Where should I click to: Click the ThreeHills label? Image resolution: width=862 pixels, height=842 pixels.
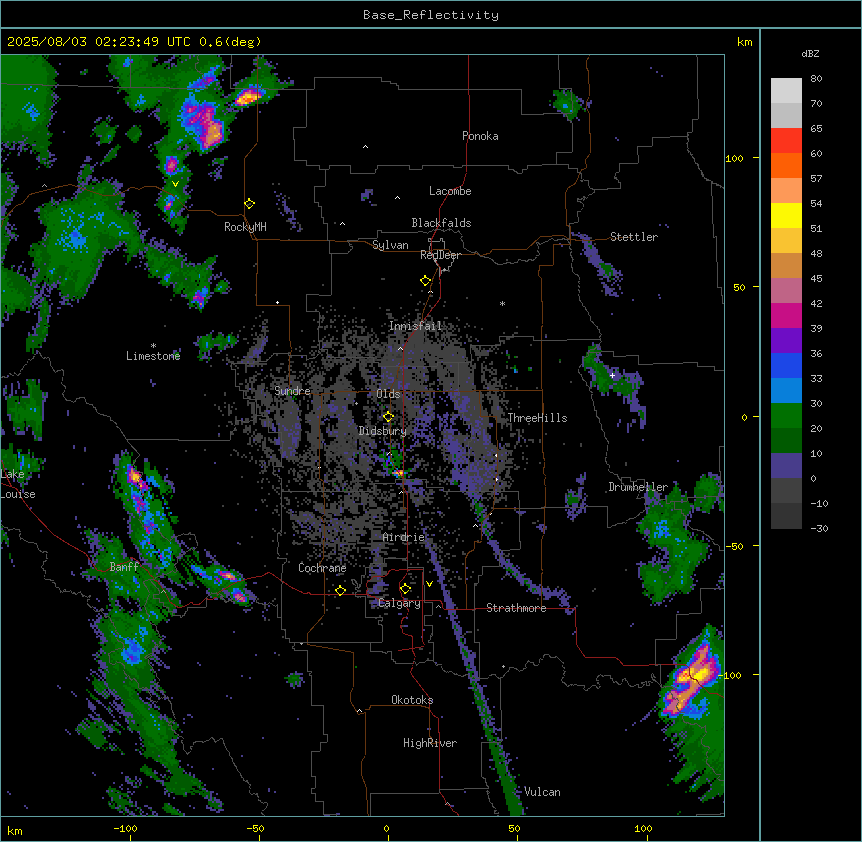click(x=537, y=418)
